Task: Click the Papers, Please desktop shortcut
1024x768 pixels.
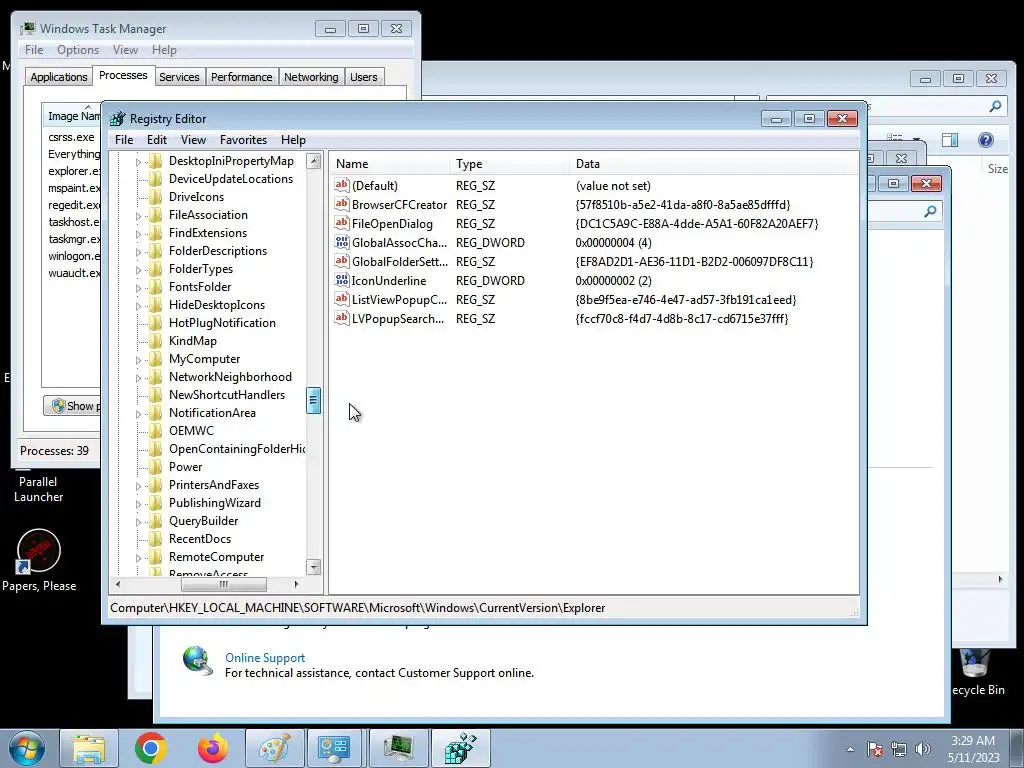Action: pos(39,561)
